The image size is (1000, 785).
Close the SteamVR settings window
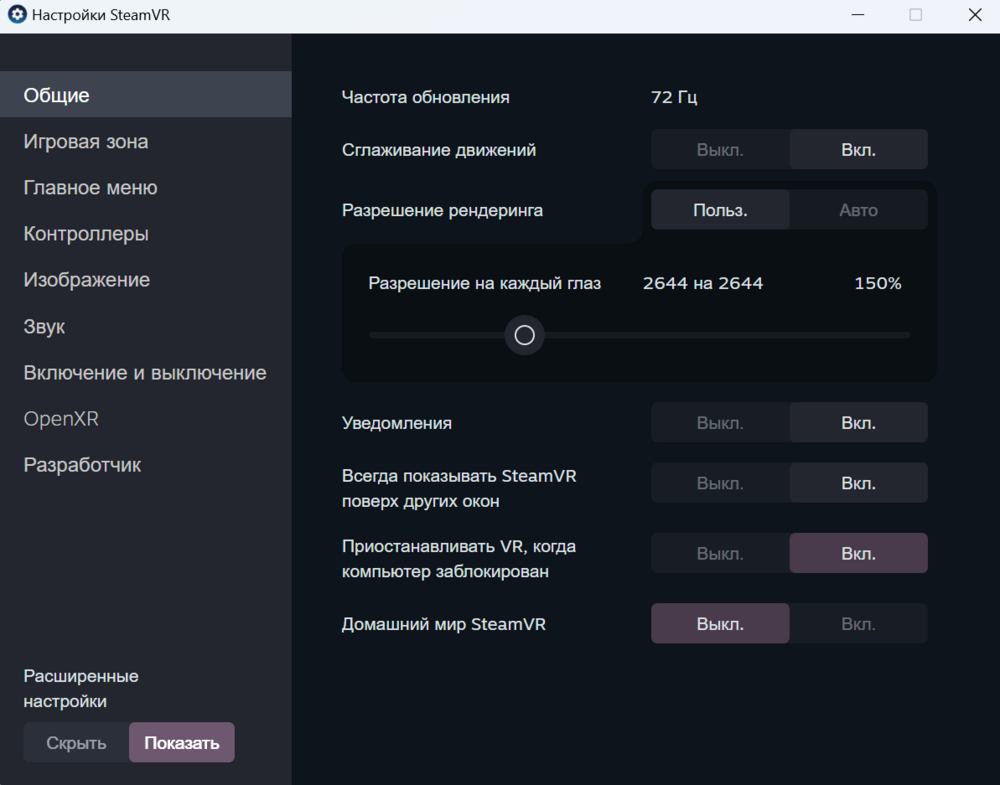973,15
